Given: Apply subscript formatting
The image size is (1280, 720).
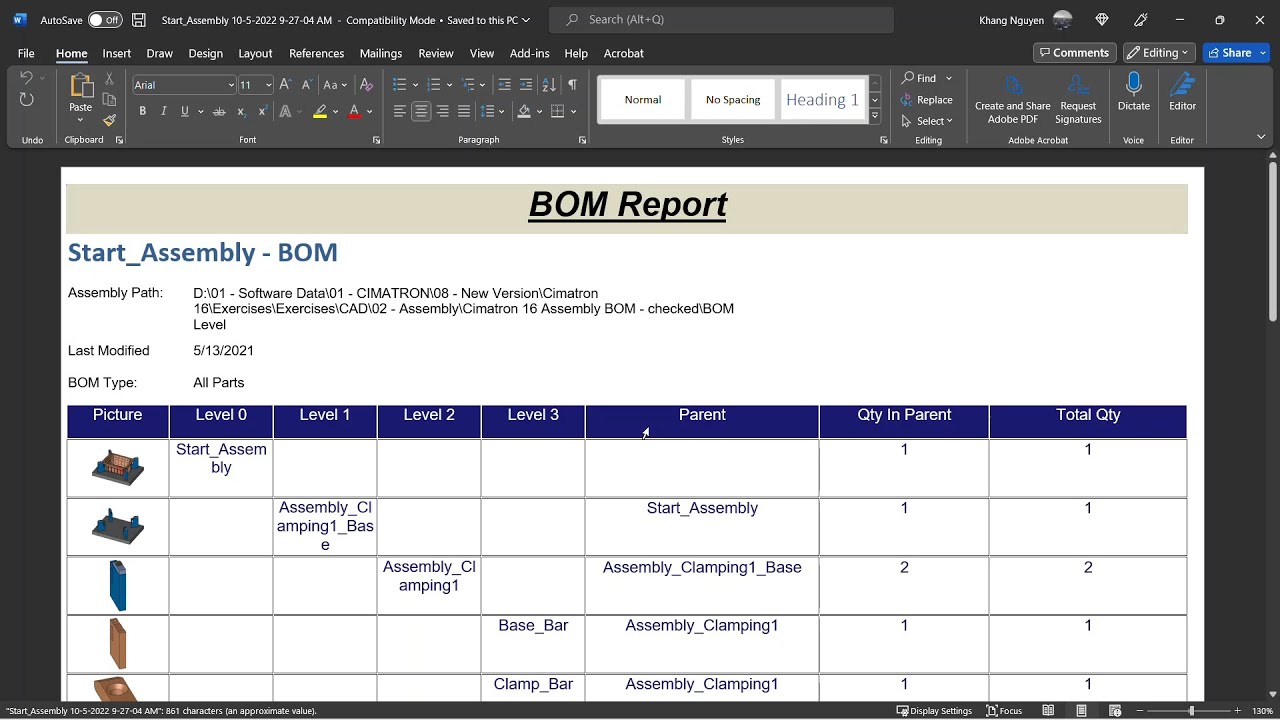Looking at the screenshot, I should tap(241, 112).
